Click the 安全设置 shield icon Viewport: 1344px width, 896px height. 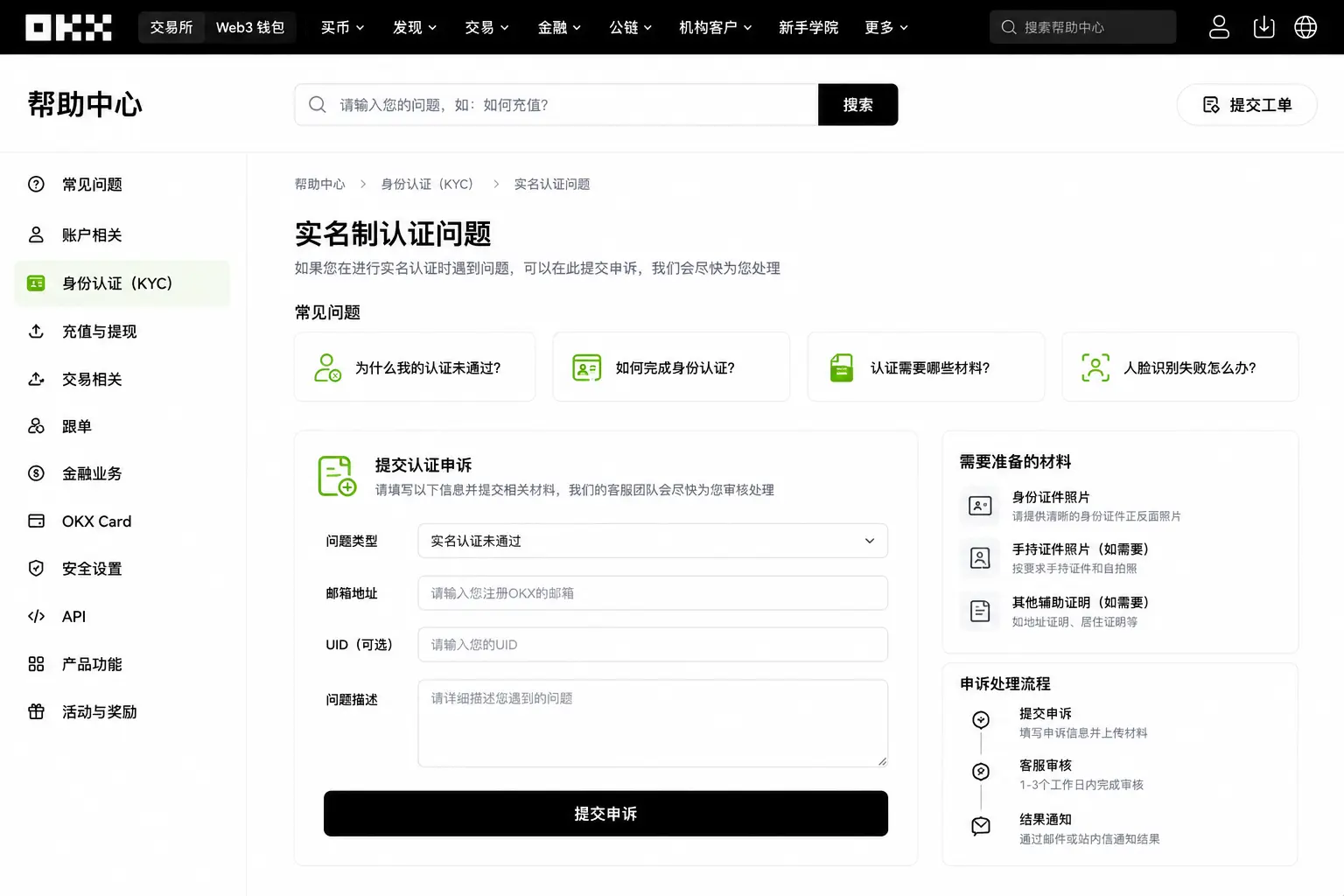click(x=36, y=569)
